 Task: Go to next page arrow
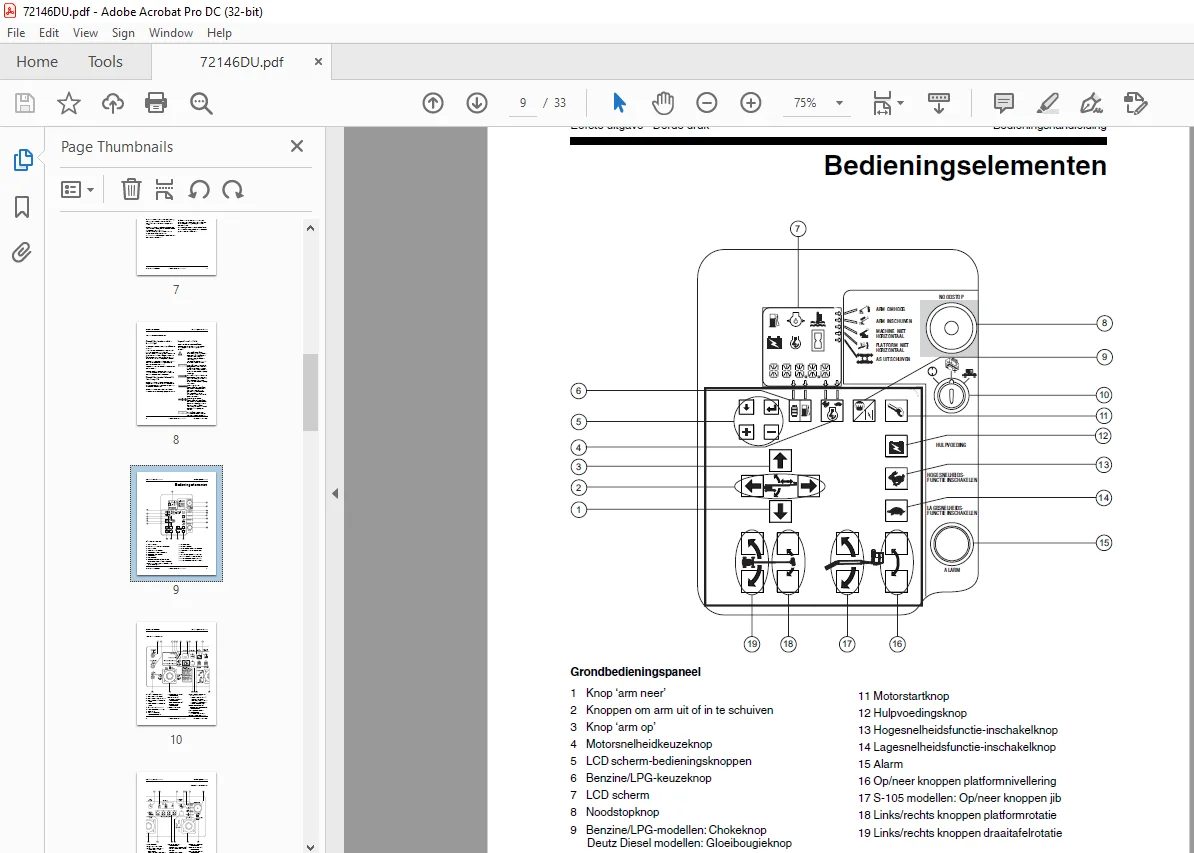pos(477,103)
